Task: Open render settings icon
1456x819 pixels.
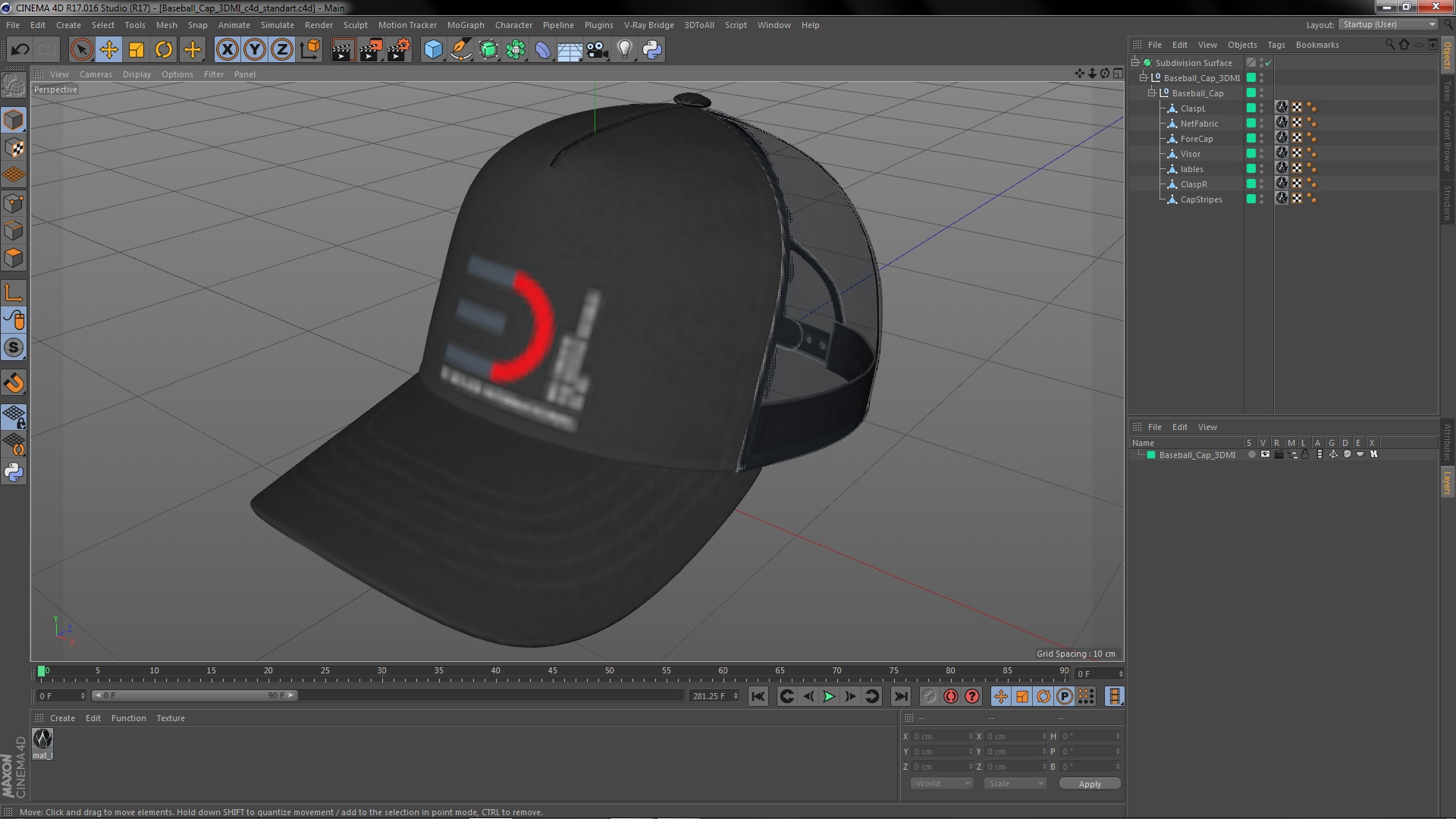Action: click(399, 50)
